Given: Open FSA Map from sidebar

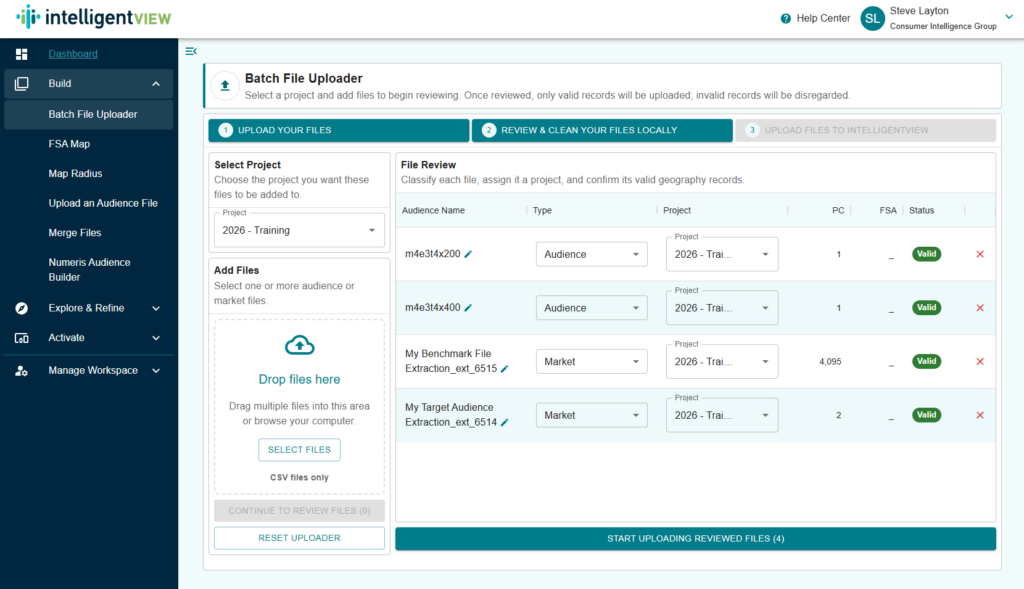Looking at the screenshot, I should tap(69, 144).
